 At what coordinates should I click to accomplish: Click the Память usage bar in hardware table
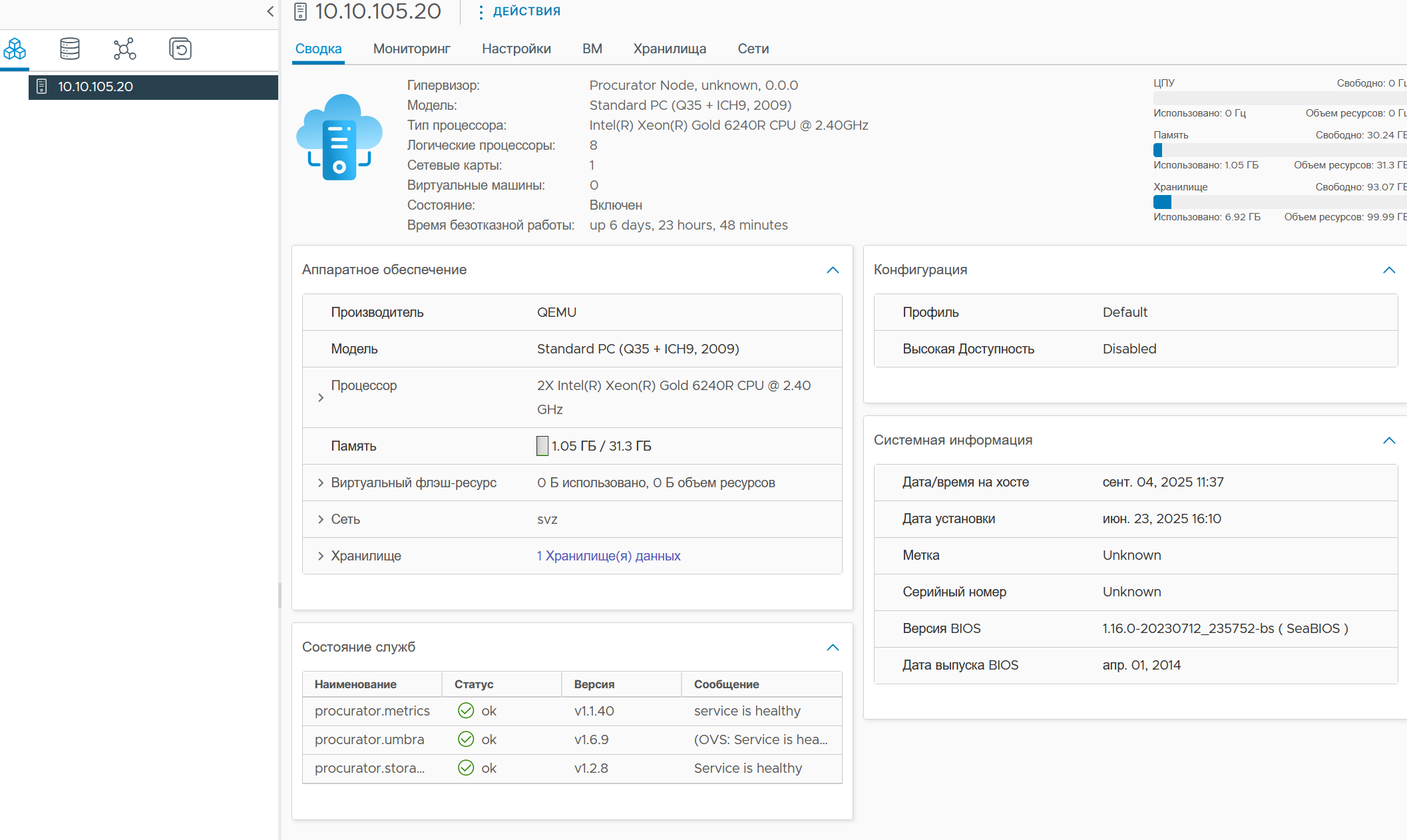542,446
